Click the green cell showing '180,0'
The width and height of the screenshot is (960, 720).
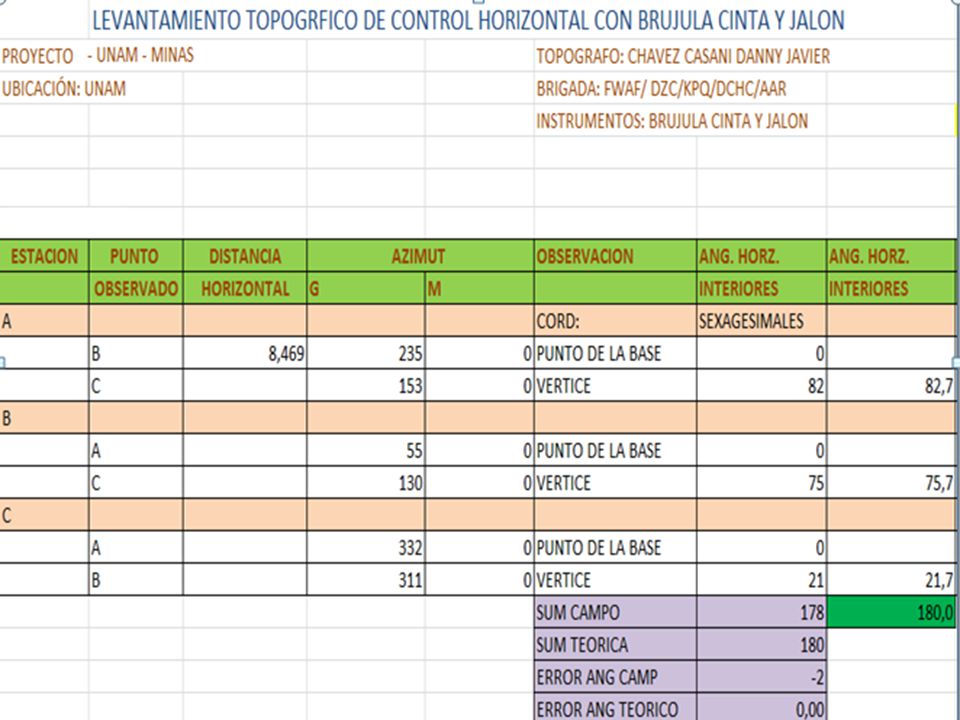click(x=891, y=612)
